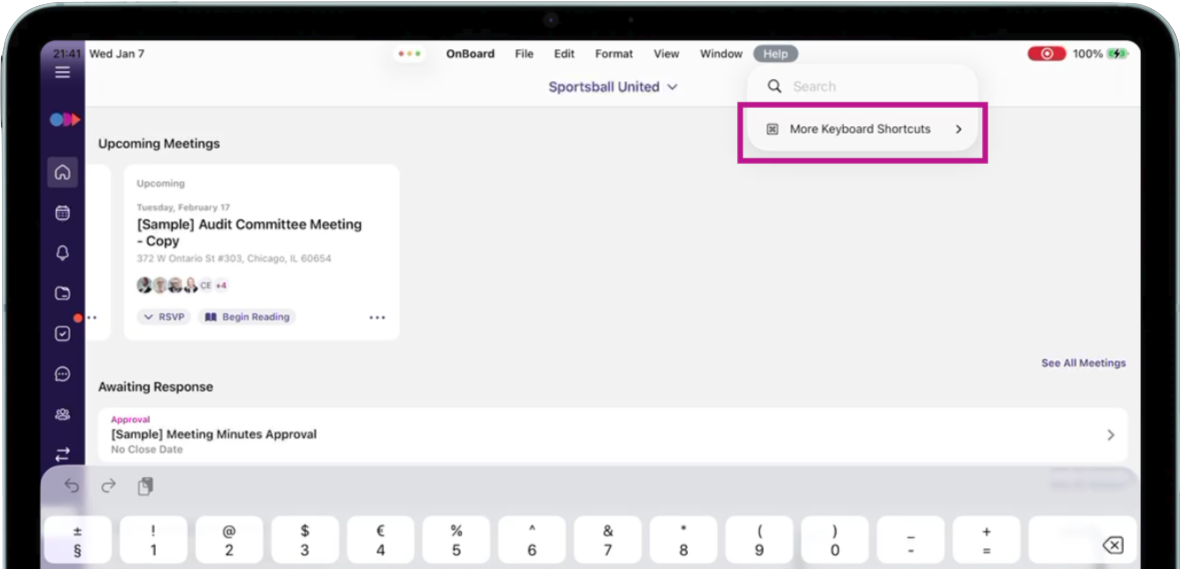
Task: Expand the Sportsball United organization dropdown
Action: pyautogui.click(x=613, y=87)
